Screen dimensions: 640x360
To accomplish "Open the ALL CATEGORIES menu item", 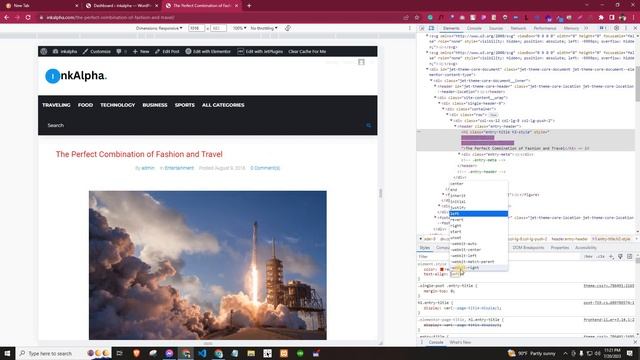I will [223, 105].
